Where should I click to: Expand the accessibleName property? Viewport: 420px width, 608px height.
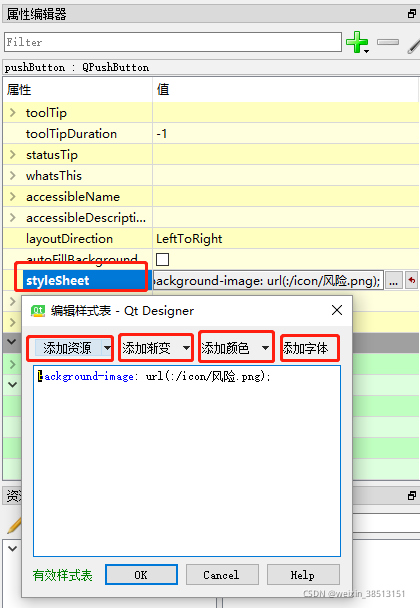13,196
